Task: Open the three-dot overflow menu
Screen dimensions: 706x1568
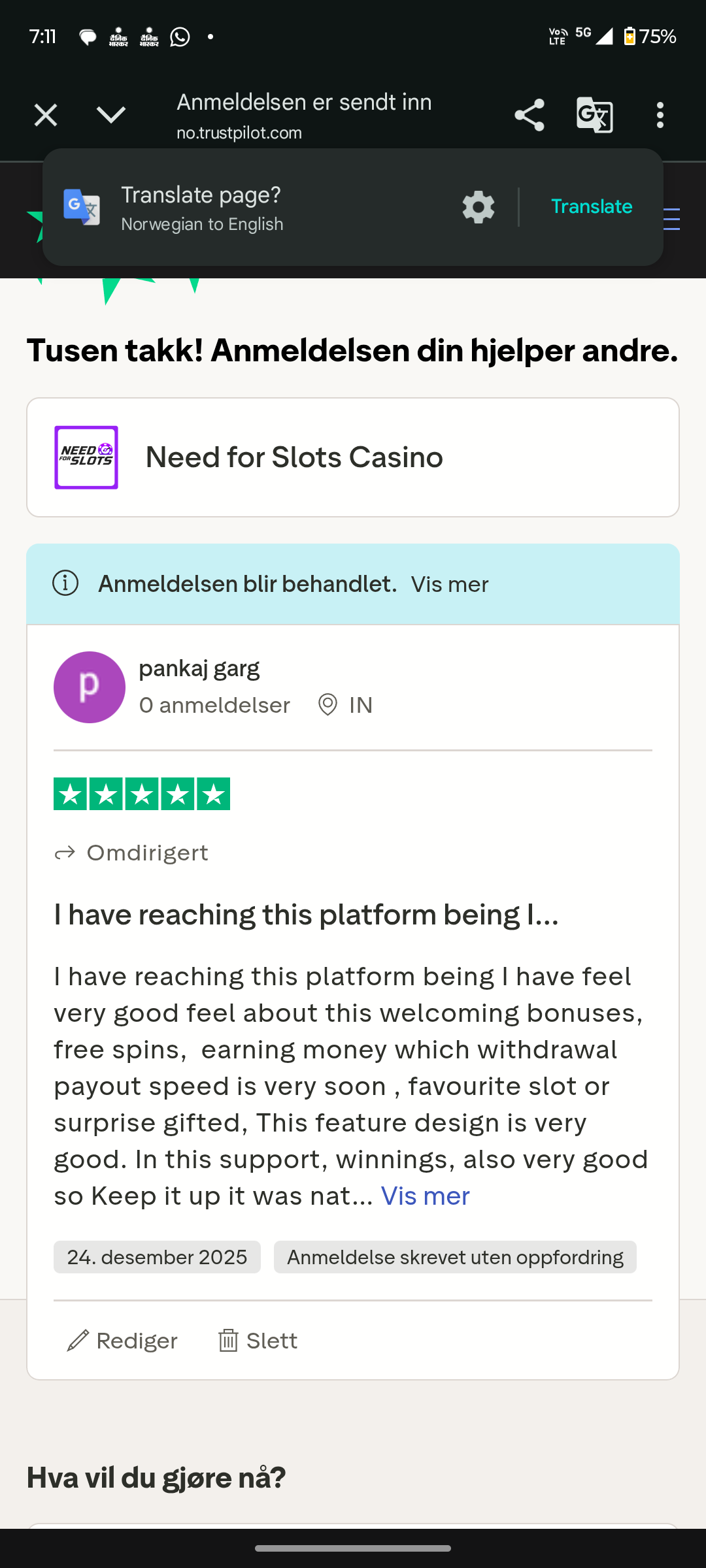Action: point(660,116)
